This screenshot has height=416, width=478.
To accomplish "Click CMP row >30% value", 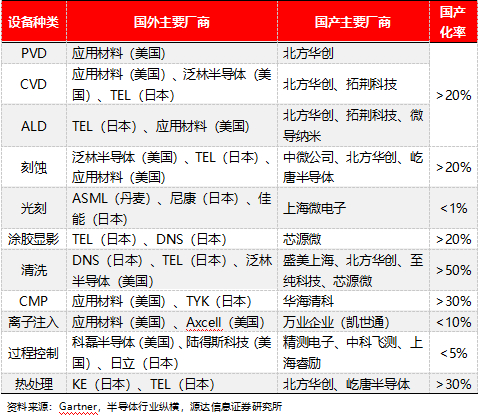I will (x=453, y=301).
